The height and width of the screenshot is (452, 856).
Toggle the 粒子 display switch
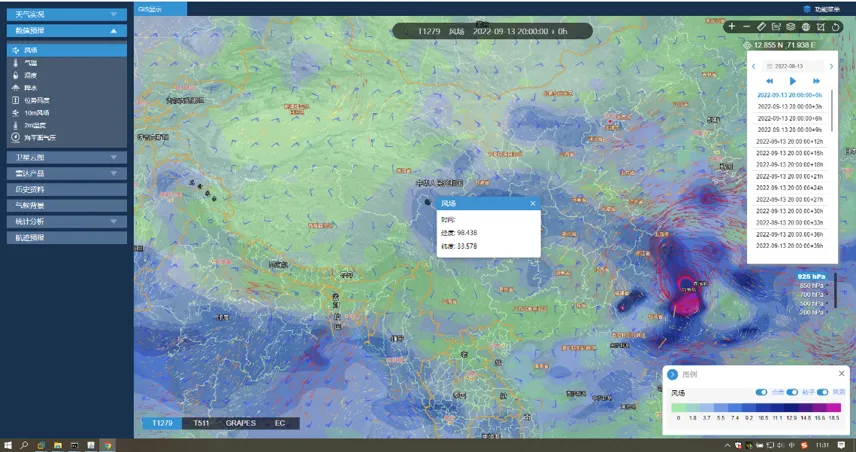pyautogui.click(x=792, y=392)
